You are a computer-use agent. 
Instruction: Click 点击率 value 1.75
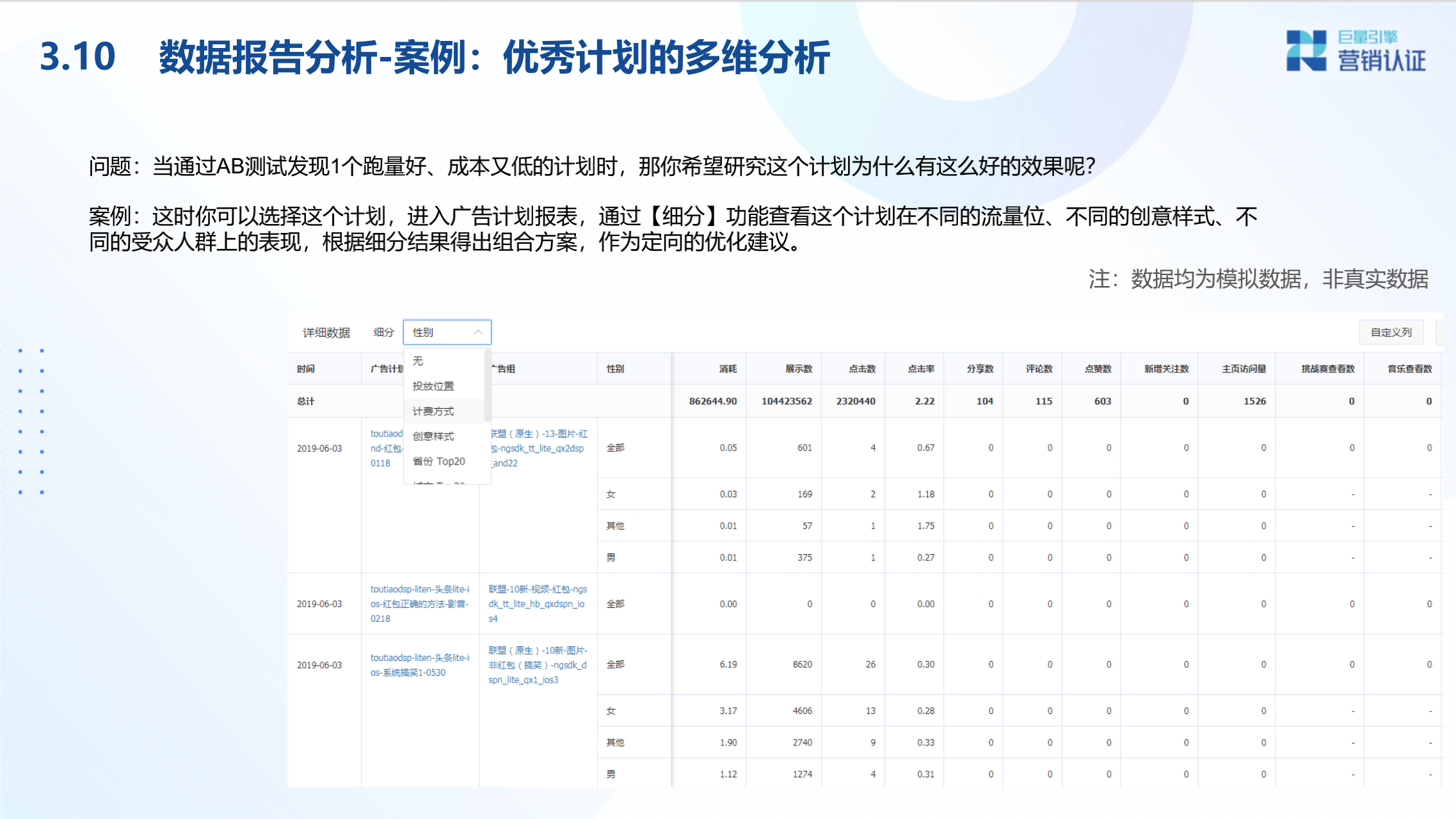(925, 526)
